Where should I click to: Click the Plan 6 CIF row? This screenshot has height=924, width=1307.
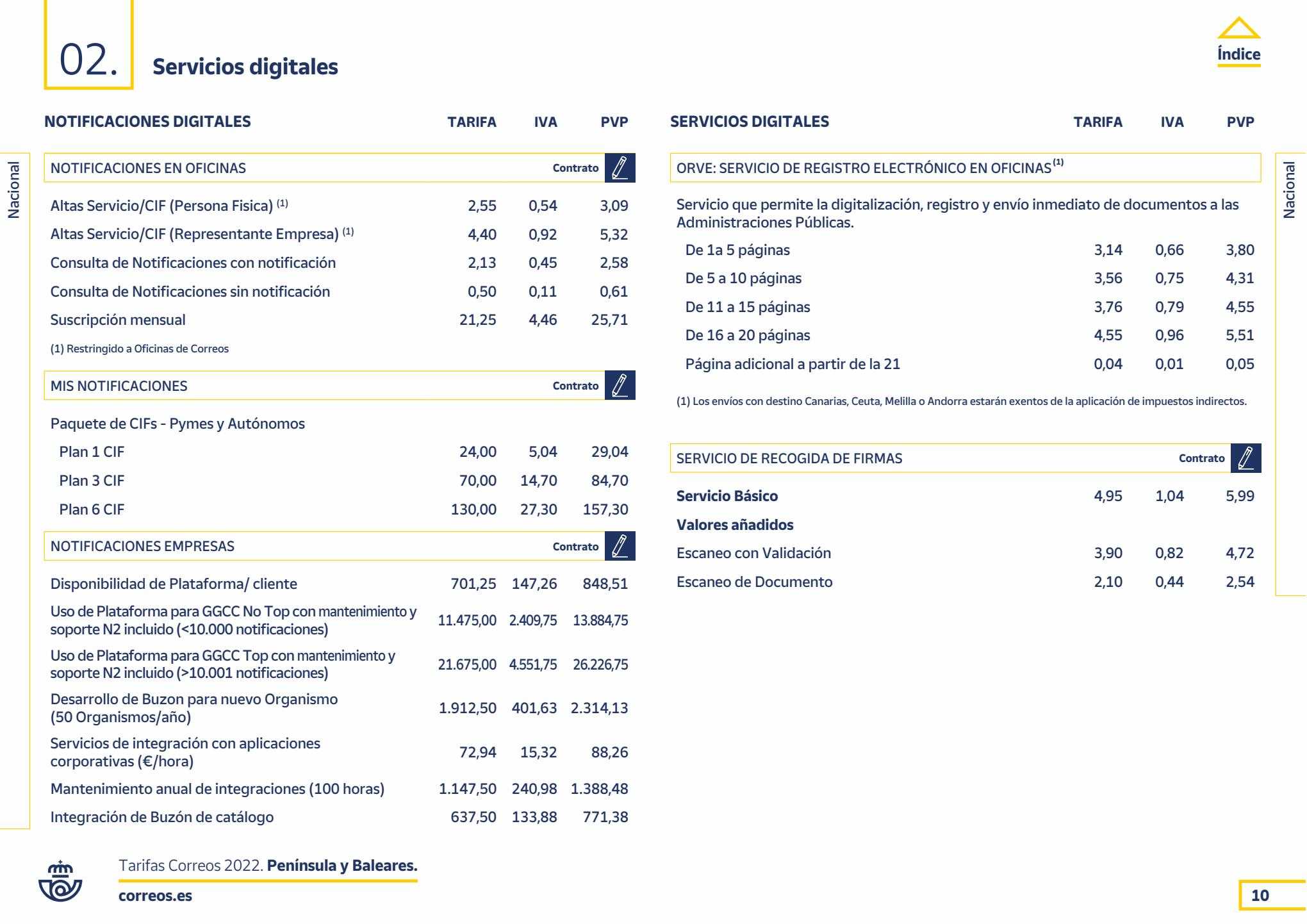pos(92,509)
